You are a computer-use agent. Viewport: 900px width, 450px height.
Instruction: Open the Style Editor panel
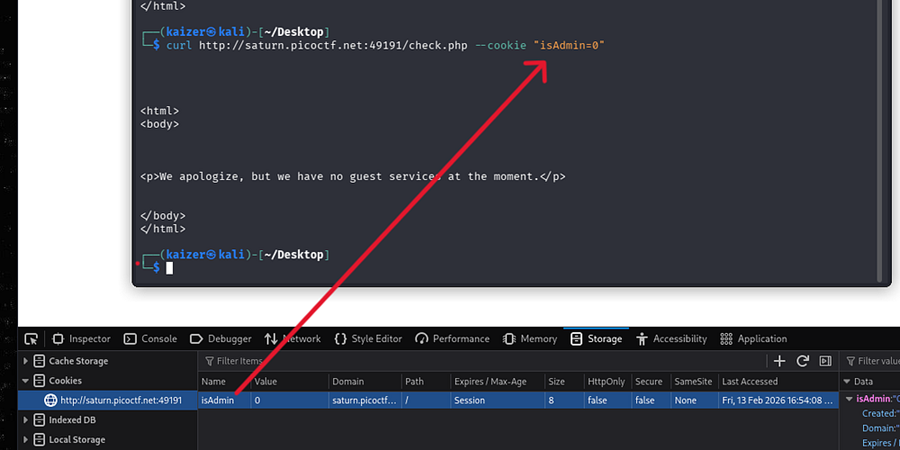368,339
